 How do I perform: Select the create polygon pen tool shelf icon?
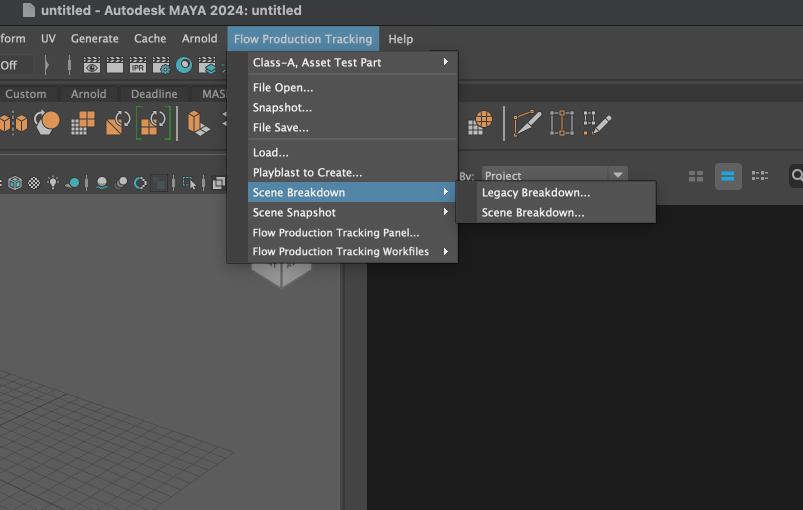coord(527,123)
